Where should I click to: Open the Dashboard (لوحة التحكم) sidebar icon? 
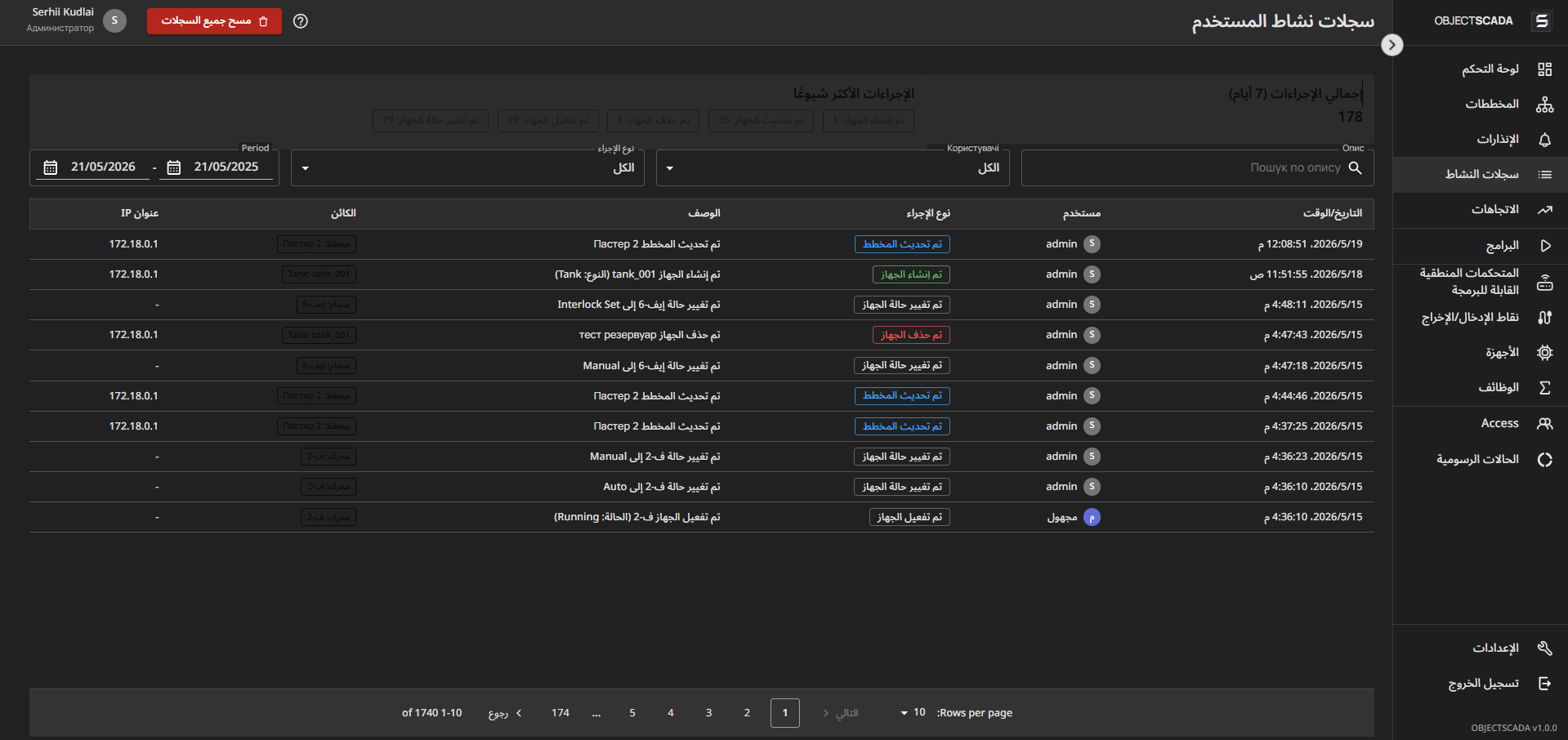pyautogui.click(x=1544, y=69)
